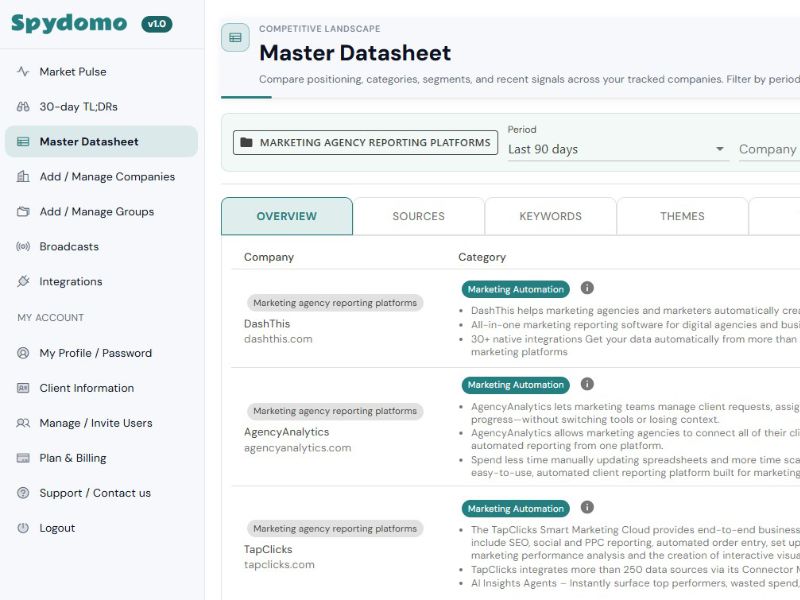
Task: Click group chip above AgencyAnalytics
Action: point(335,411)
